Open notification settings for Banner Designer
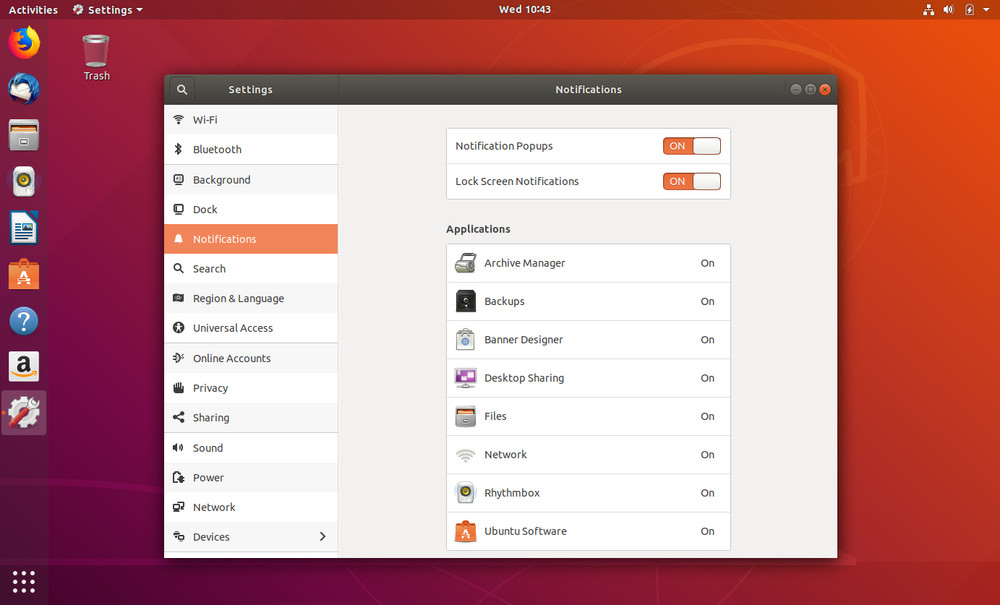This screenshot has width=1000, height=605. click(x=588, y=339)
